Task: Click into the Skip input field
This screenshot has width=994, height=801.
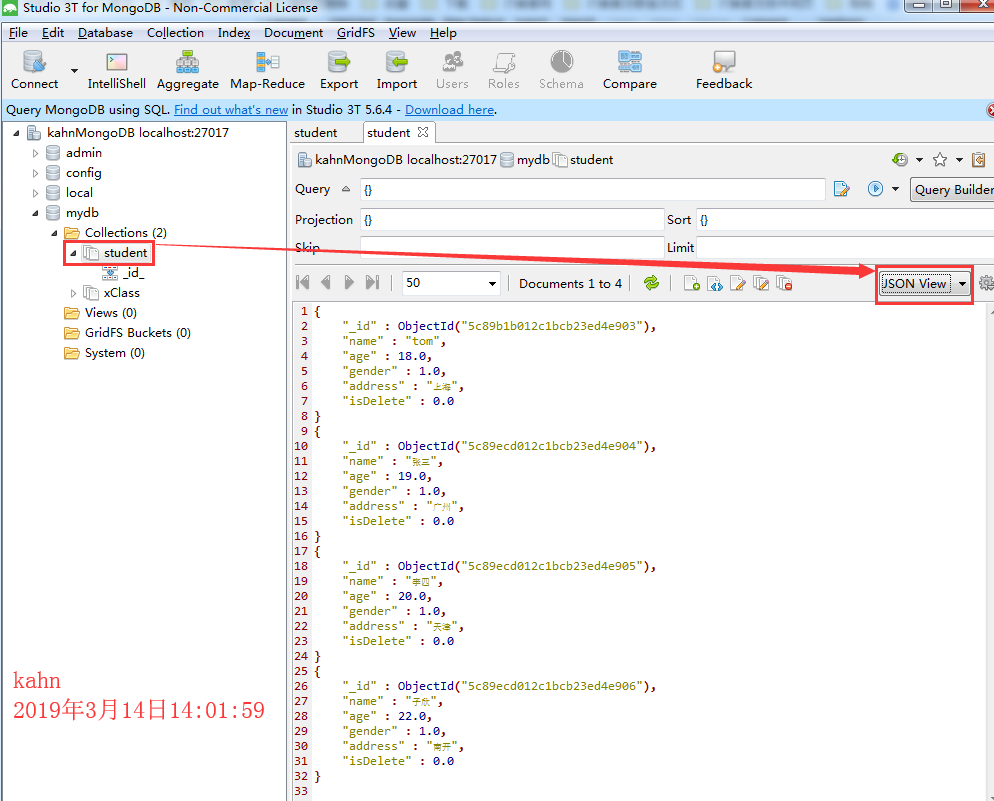Action: pos(512,247)
